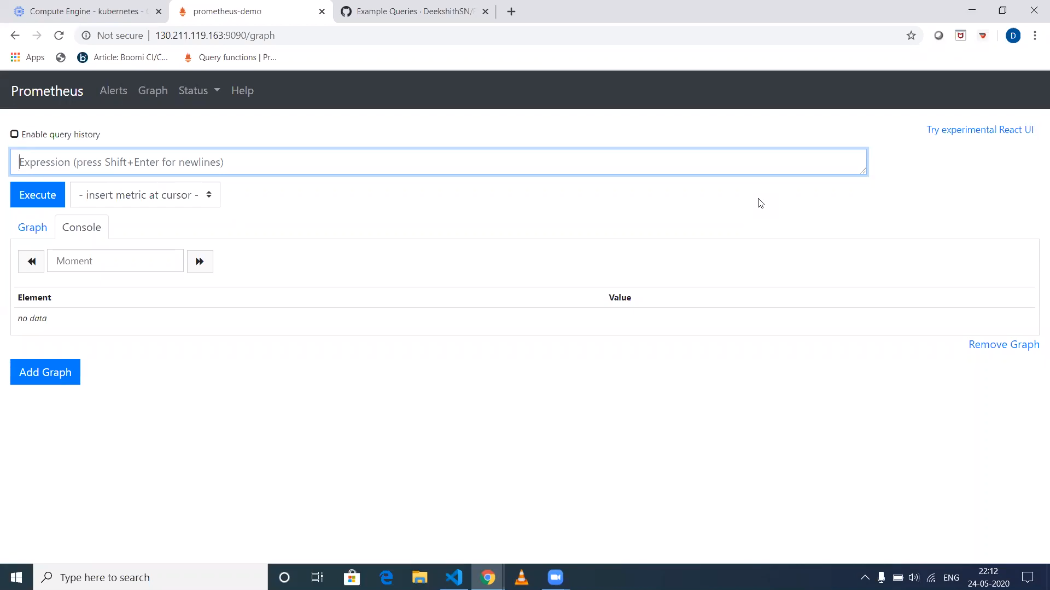Launch Edge browser from taskbar
The image size is (1050, 590).
point(386,577)
